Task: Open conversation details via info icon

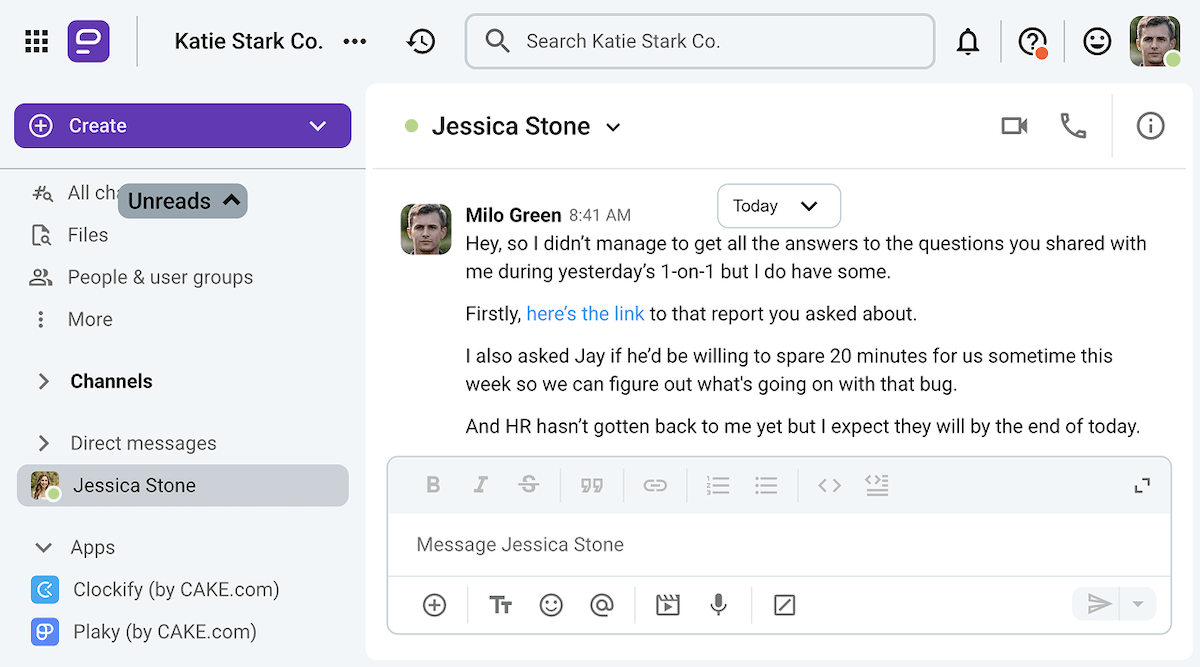Action: (x=1150, y=126)
